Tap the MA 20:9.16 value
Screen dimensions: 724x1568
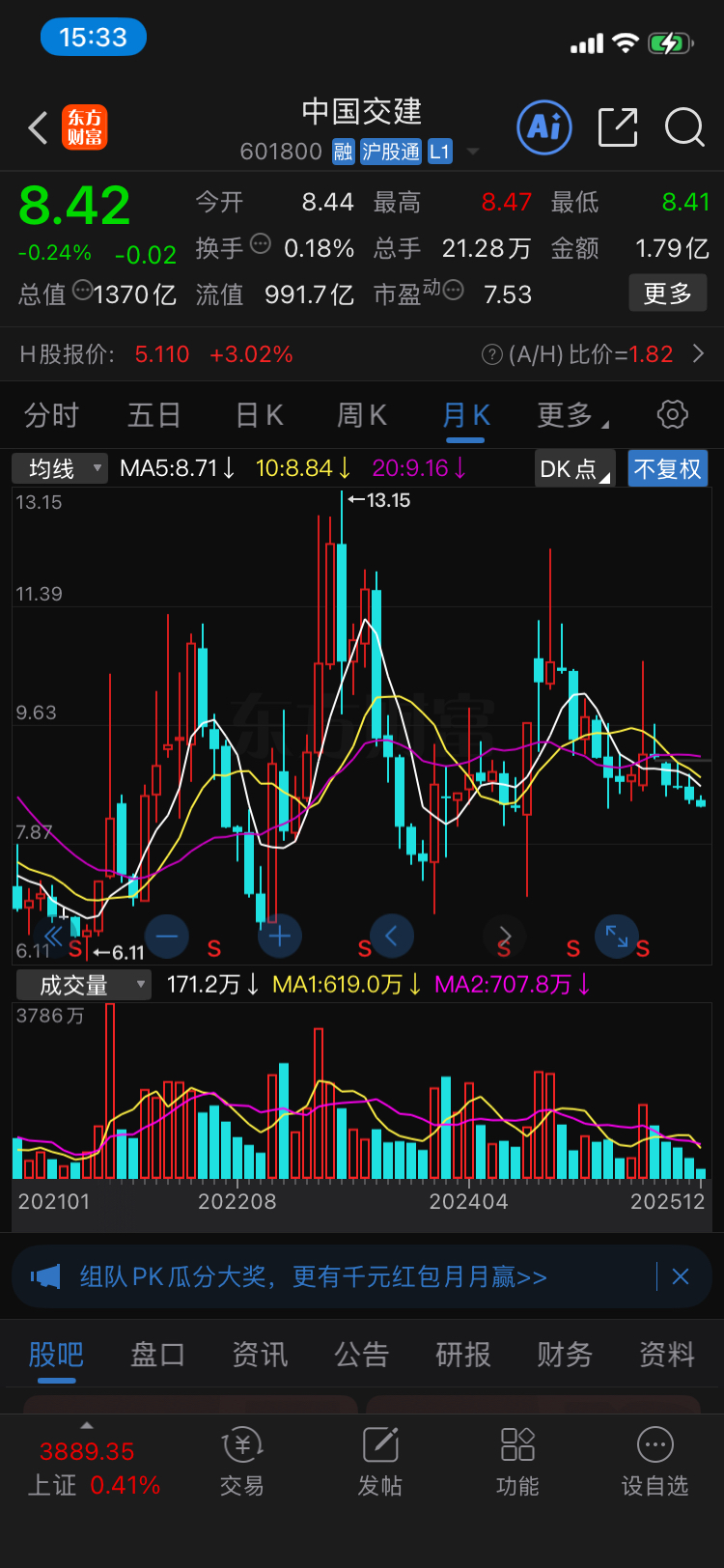(419, 468)
